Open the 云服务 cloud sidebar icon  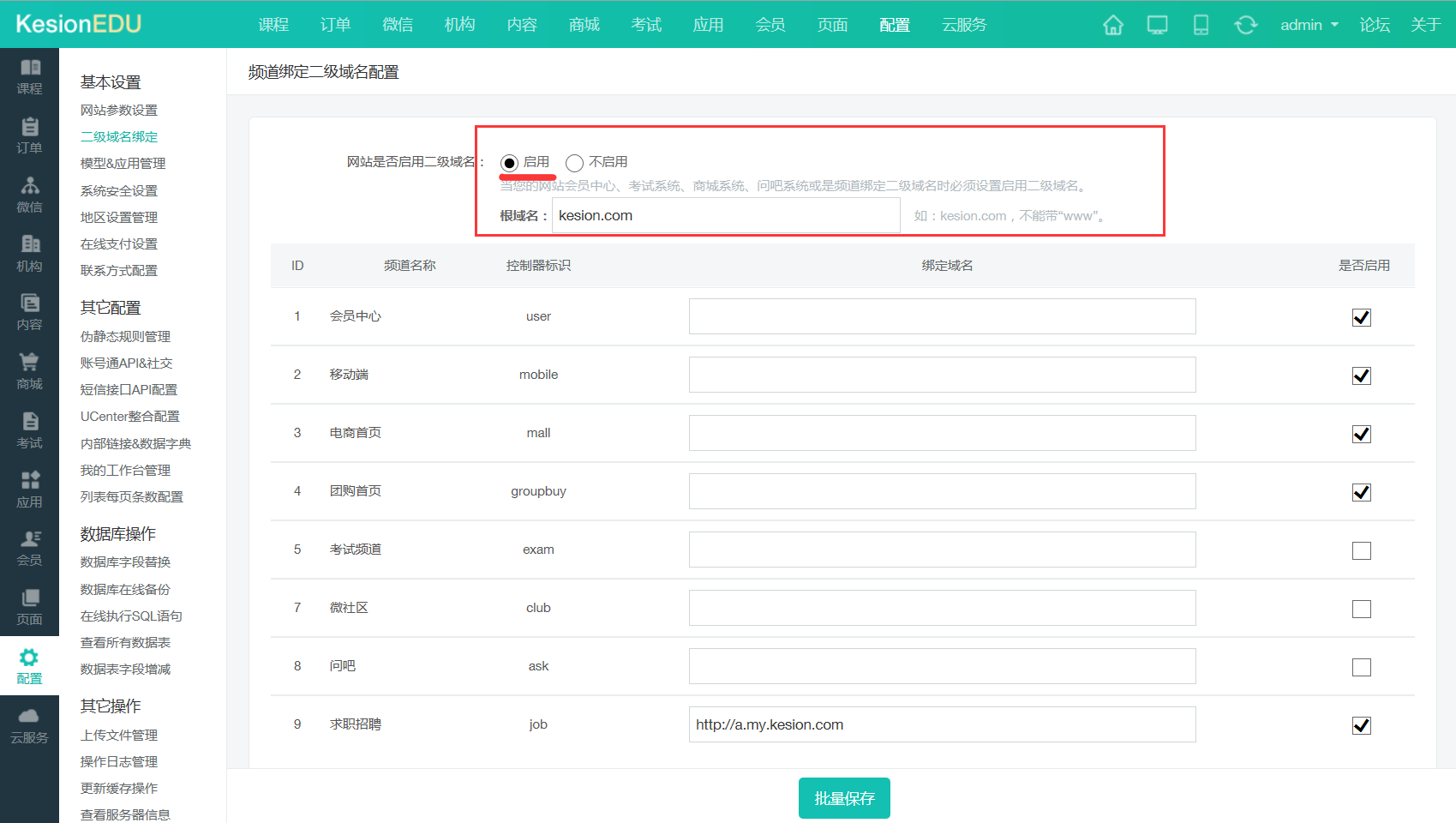tap(29, 725)
